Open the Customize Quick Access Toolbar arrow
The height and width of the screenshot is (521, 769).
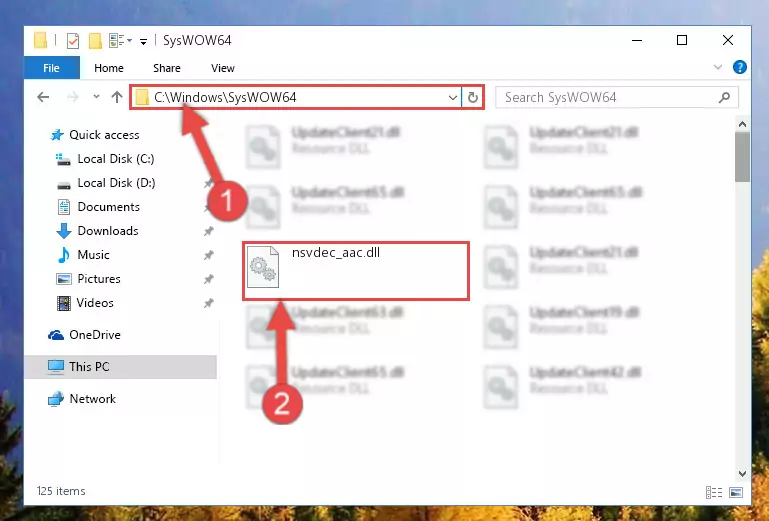pyautogui.click(x=143, y=42)
